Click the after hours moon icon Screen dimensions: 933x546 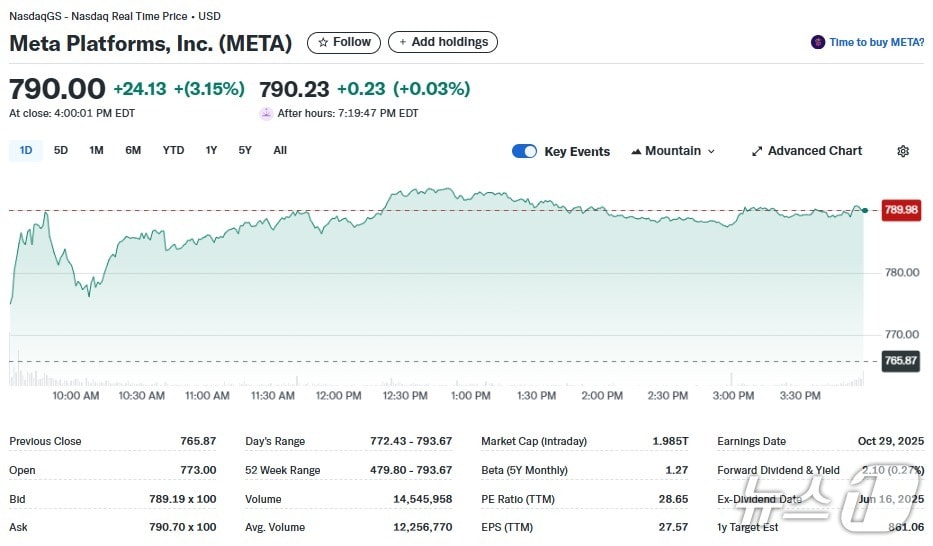[x=266, y=113]
